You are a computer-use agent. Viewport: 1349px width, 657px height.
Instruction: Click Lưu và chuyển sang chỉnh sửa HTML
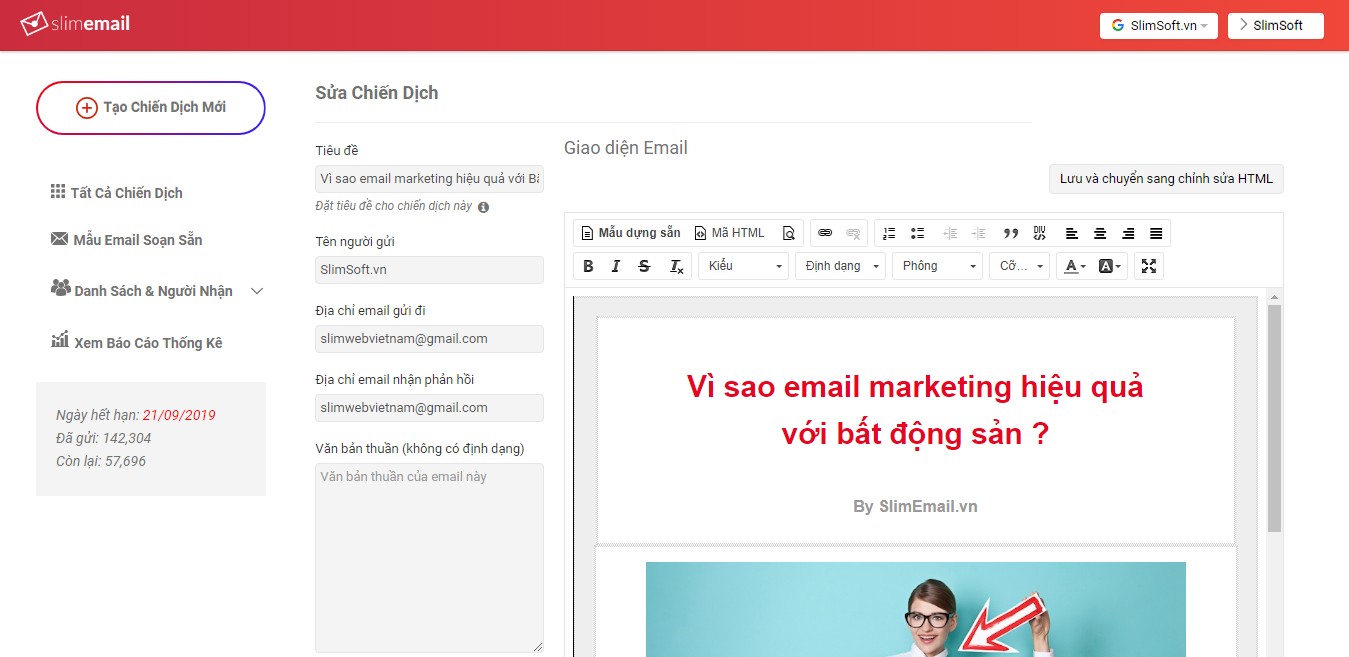click(x=1166, y=179)
